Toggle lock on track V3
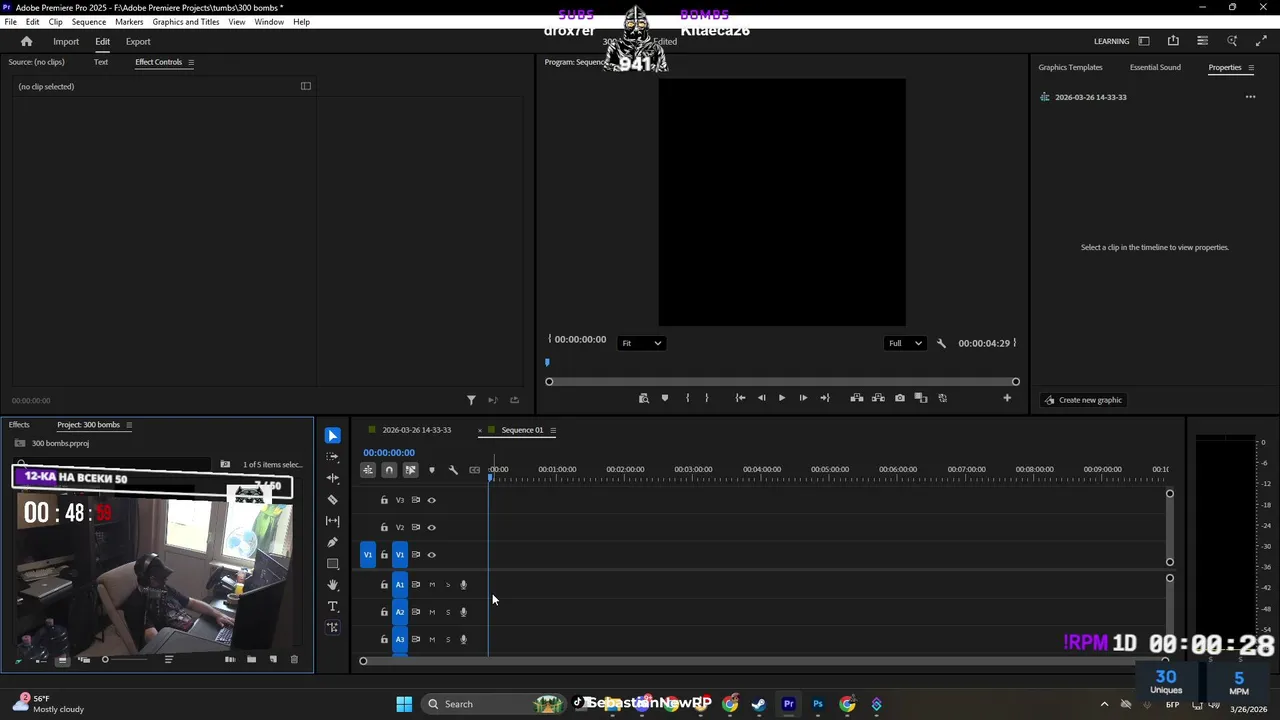Screen dimensions: 1280x720 coord(384,500)
